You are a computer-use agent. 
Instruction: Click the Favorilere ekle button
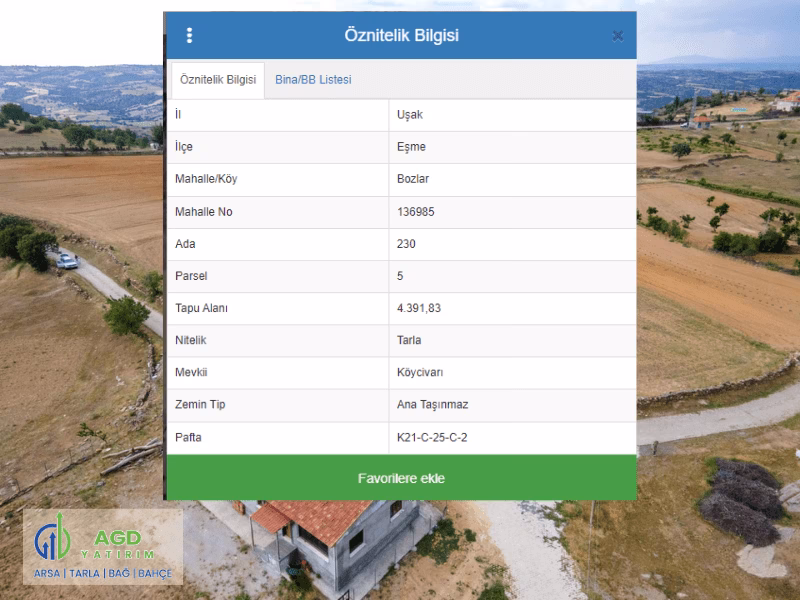pyautogui.click(x=402, y=478)
